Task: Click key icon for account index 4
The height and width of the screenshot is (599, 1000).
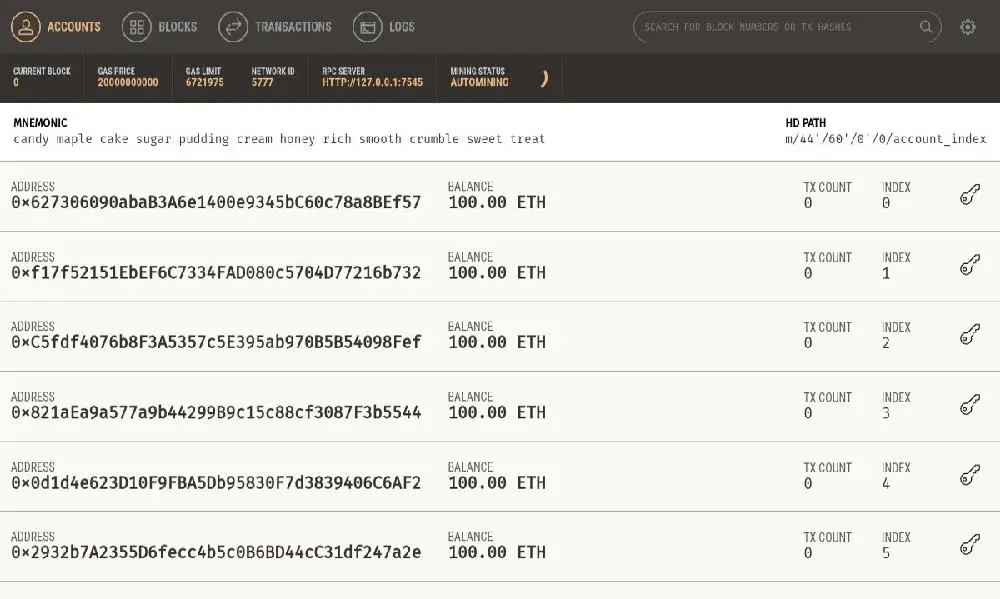Action: pos(968,476)
